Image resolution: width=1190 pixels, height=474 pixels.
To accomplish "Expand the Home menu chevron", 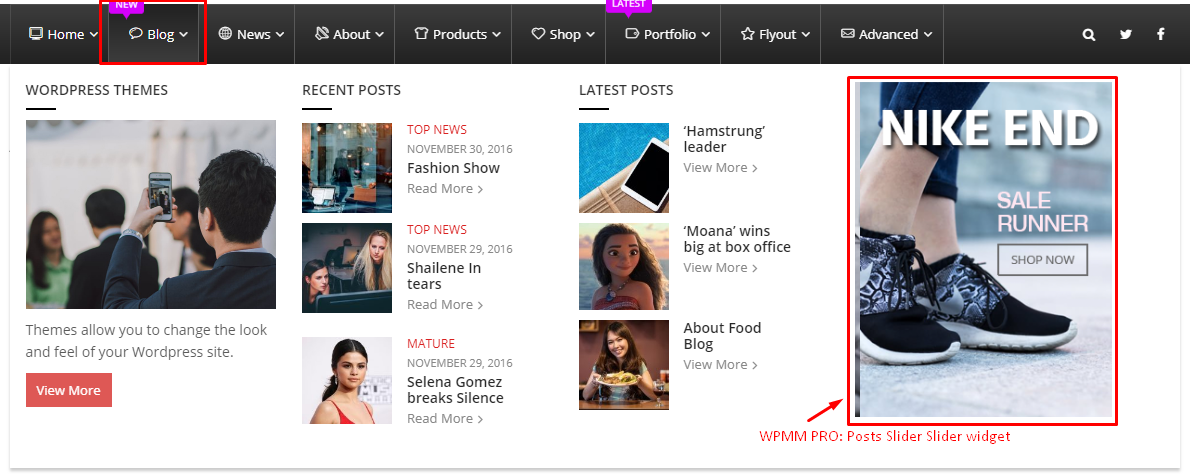I will (x=93, y=35).
